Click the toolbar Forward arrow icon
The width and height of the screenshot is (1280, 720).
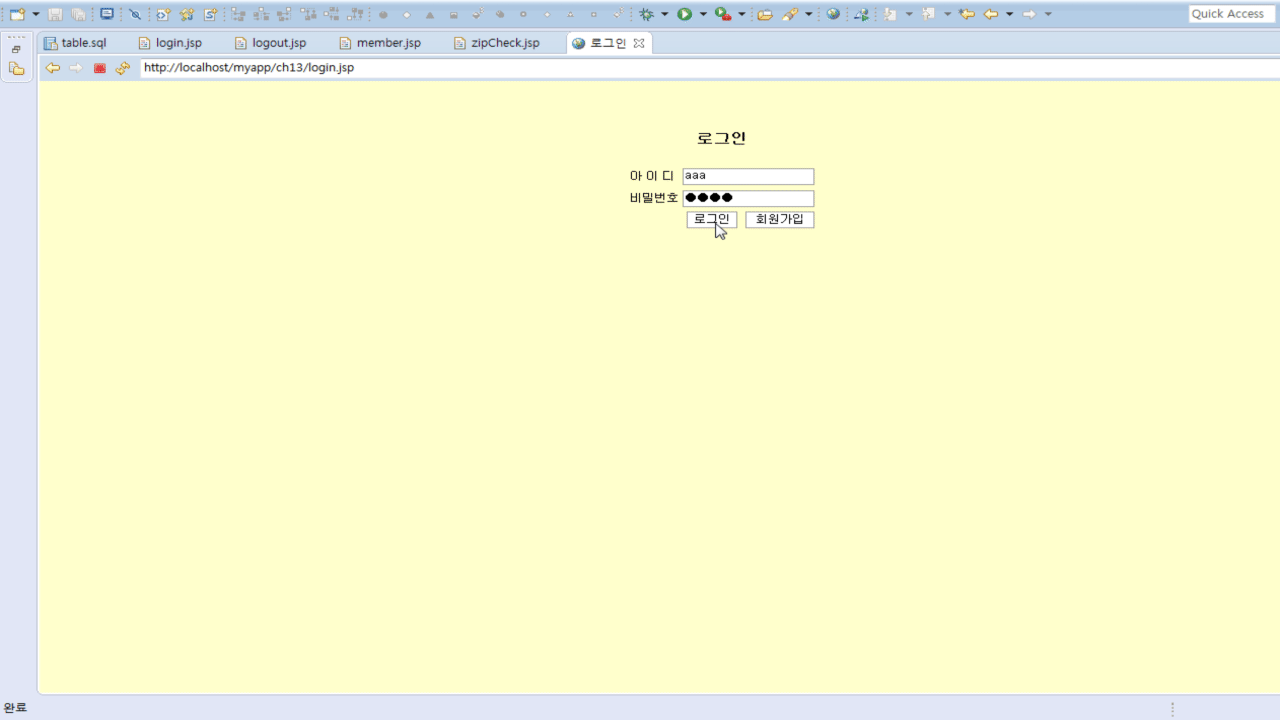1029,14
